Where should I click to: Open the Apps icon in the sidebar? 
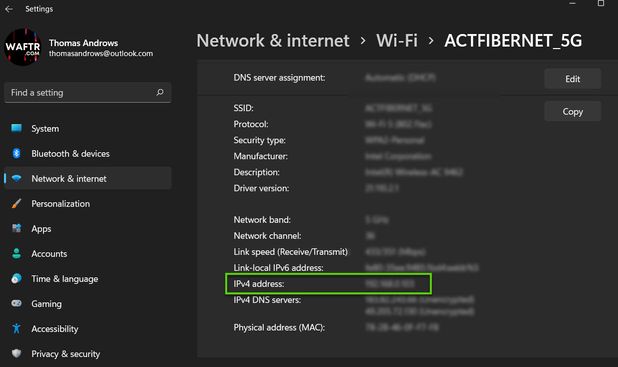click(x=17, y=228)
